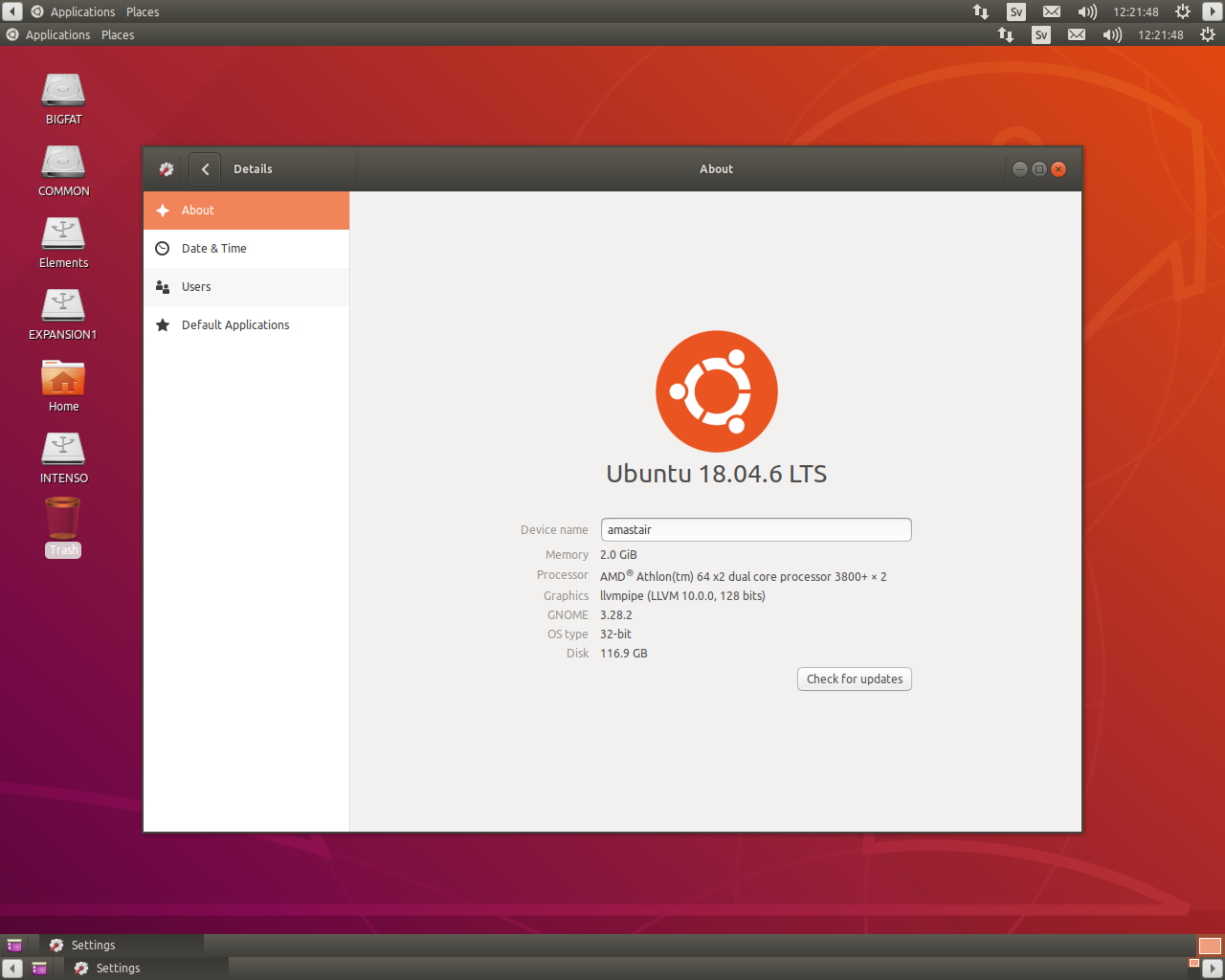Open the Default Applications section
The width and height of the screenshot is (1225, 980).
tap(246, 325)
